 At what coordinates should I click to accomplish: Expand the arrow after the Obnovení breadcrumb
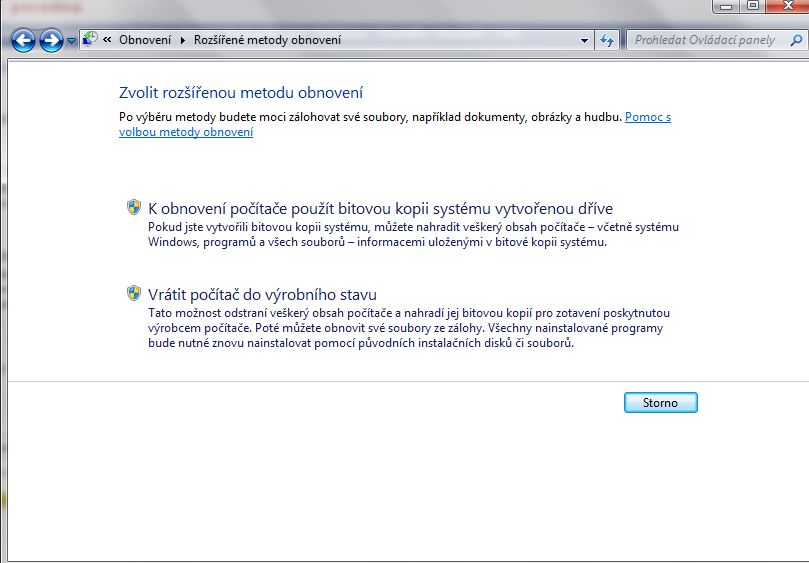pyautogui.click(x=183, y=40)
